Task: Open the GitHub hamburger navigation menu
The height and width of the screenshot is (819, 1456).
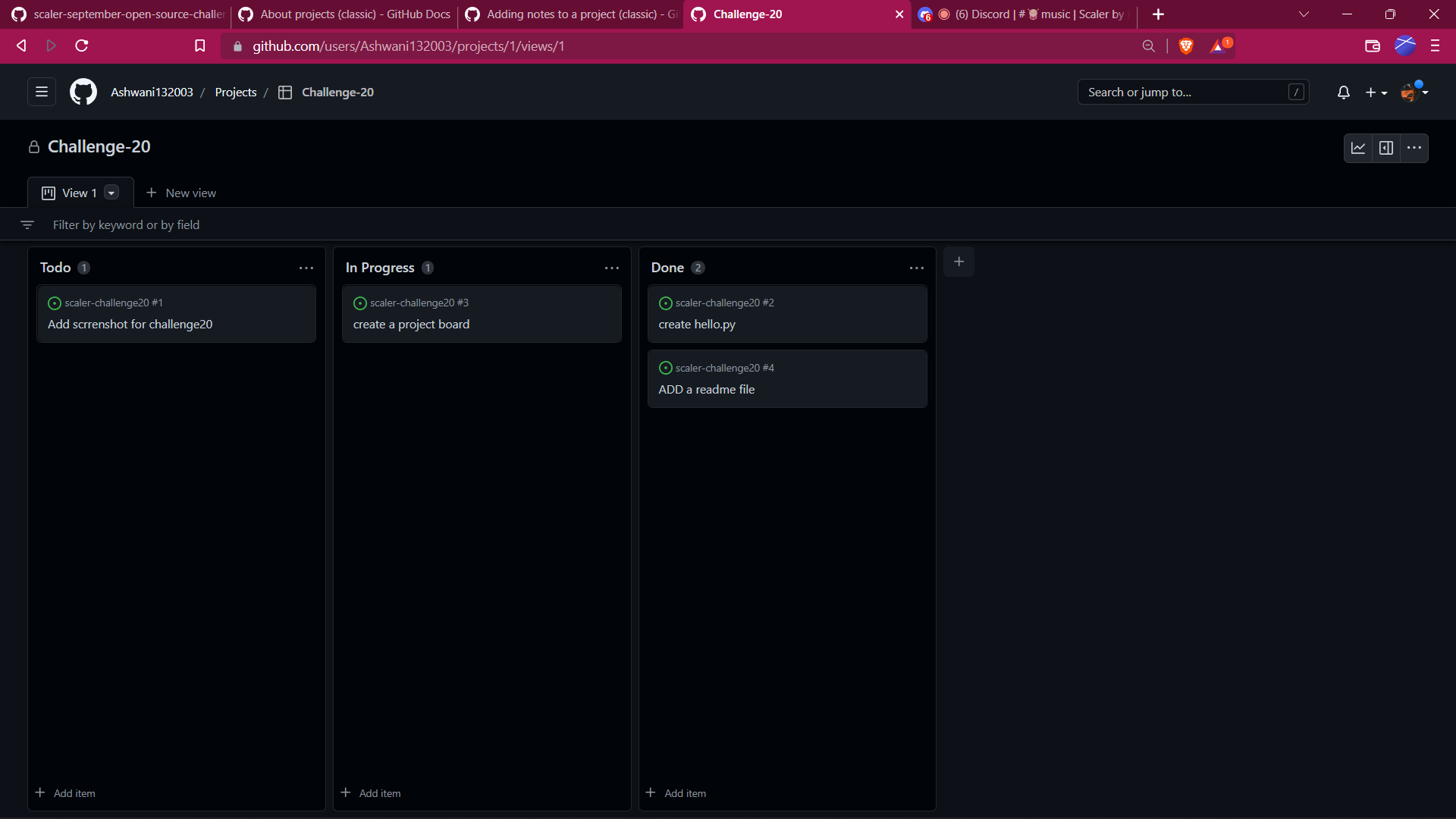Action: [42, 92]
